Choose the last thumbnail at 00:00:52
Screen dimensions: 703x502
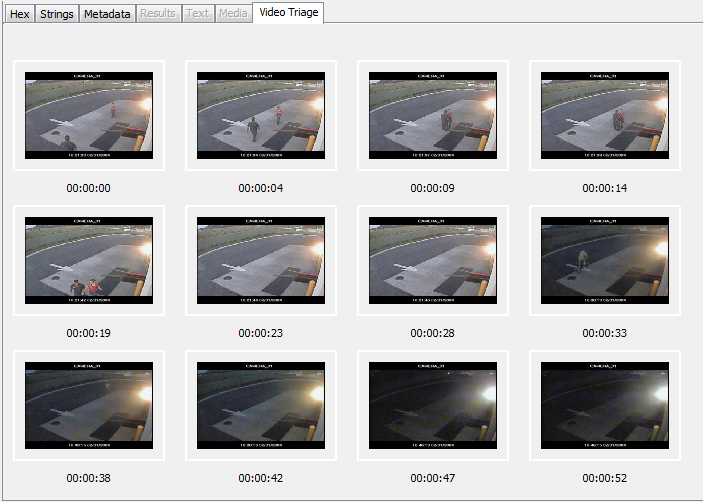pos(605,405)
